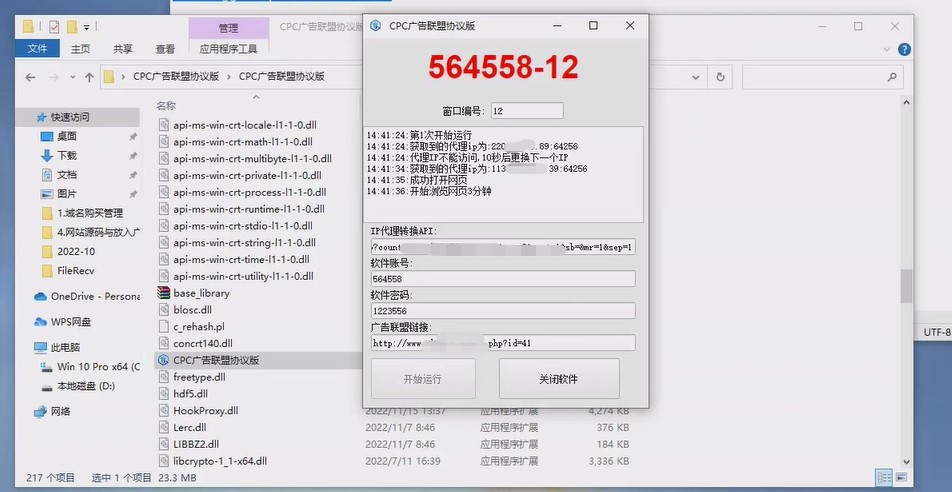Select file c_rehash.pl
952x492 pixels.
pyautogui.click(x=199, y=327)
